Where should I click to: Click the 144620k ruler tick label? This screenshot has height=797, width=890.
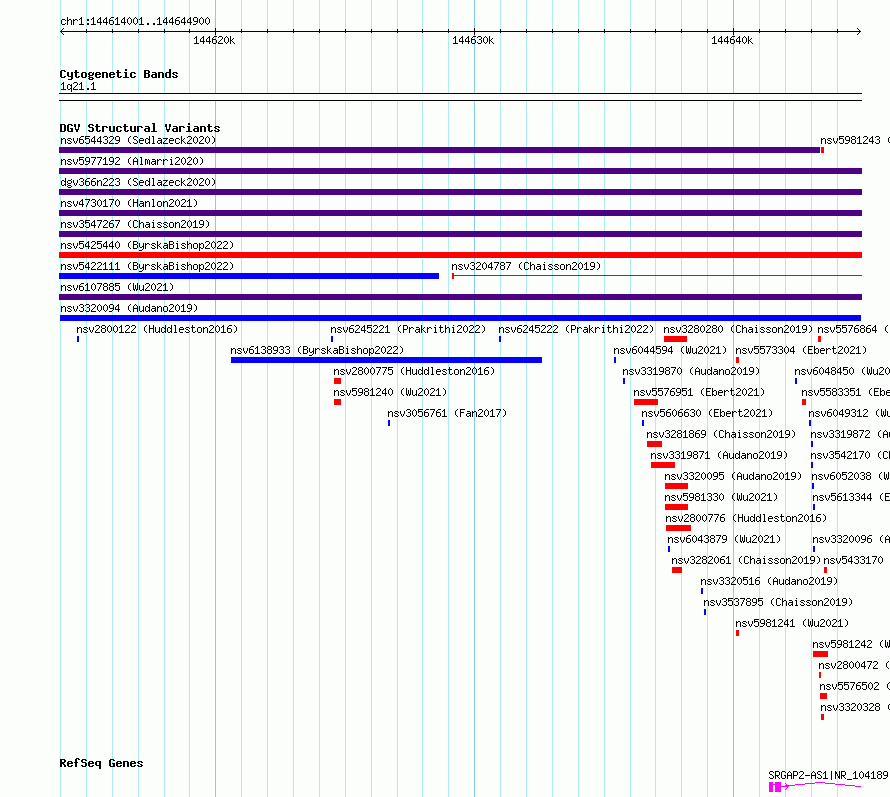(214, 40)
